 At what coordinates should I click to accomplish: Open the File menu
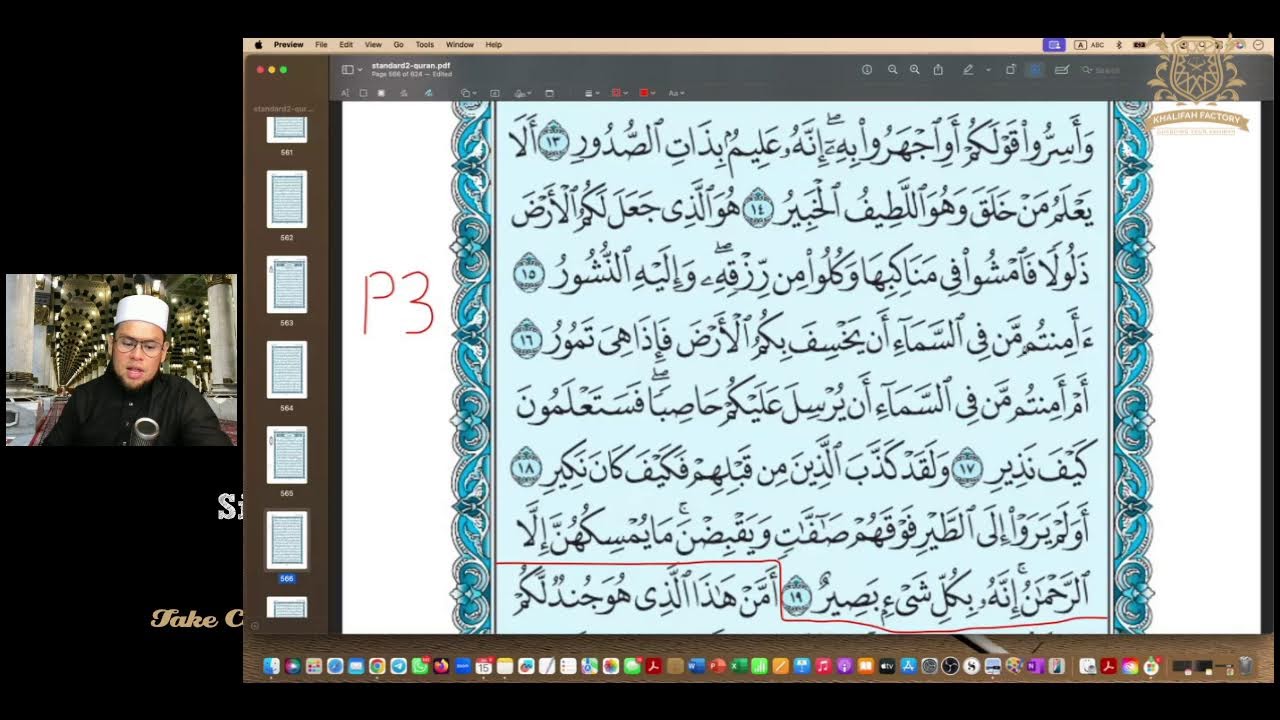pos(321,45)
